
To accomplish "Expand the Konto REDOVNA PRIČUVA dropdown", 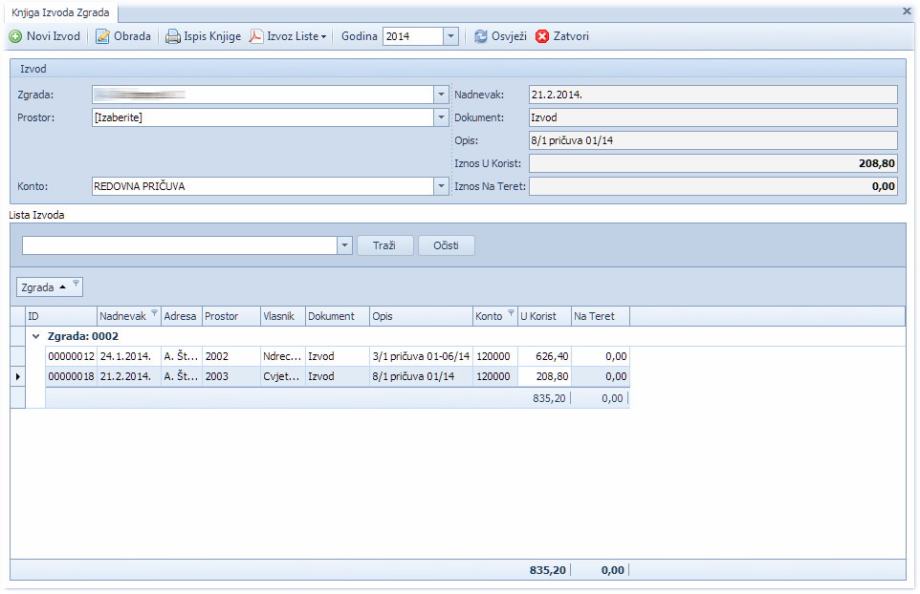I will 442,186.
